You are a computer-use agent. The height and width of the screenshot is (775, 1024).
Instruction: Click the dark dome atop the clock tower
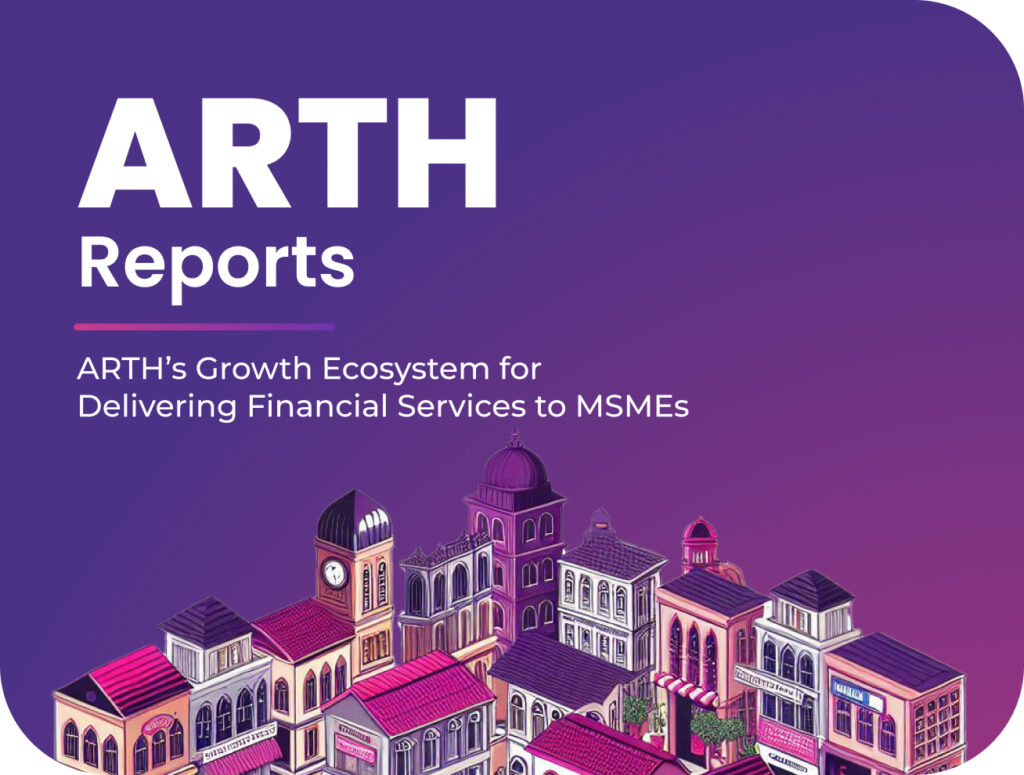point(353,520)
